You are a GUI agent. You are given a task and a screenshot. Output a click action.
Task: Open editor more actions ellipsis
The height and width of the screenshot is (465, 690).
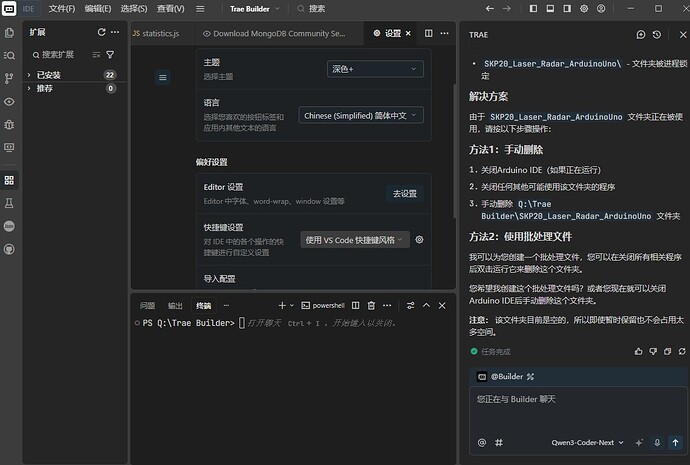[444, 33]
